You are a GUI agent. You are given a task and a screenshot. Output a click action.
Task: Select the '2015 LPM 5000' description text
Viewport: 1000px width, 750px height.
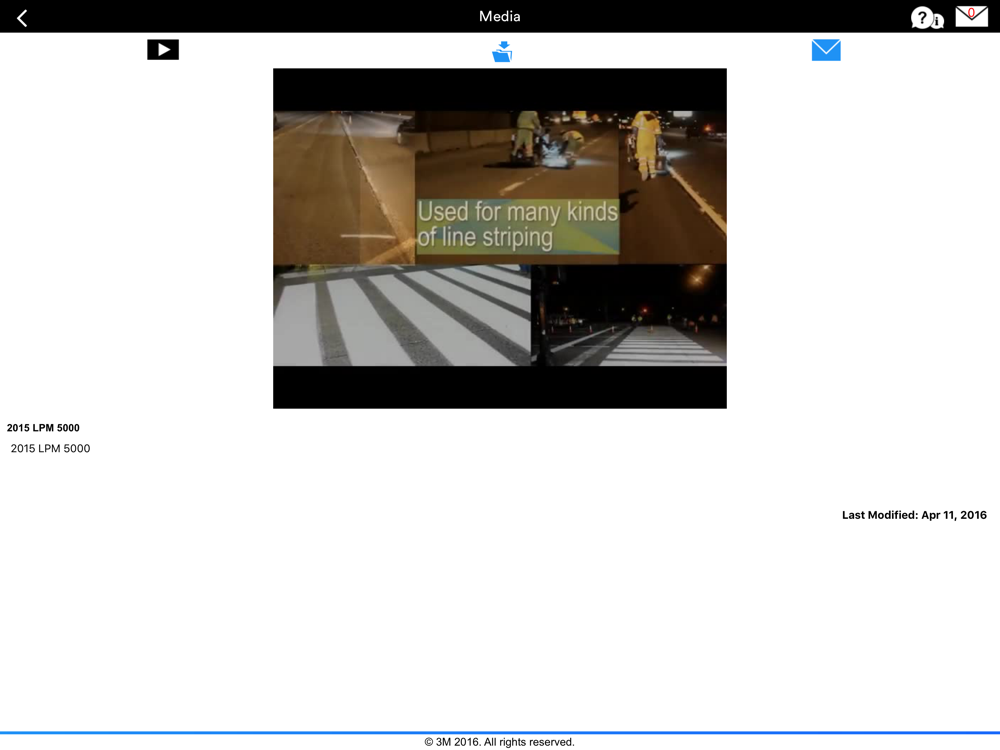(50, 448)
